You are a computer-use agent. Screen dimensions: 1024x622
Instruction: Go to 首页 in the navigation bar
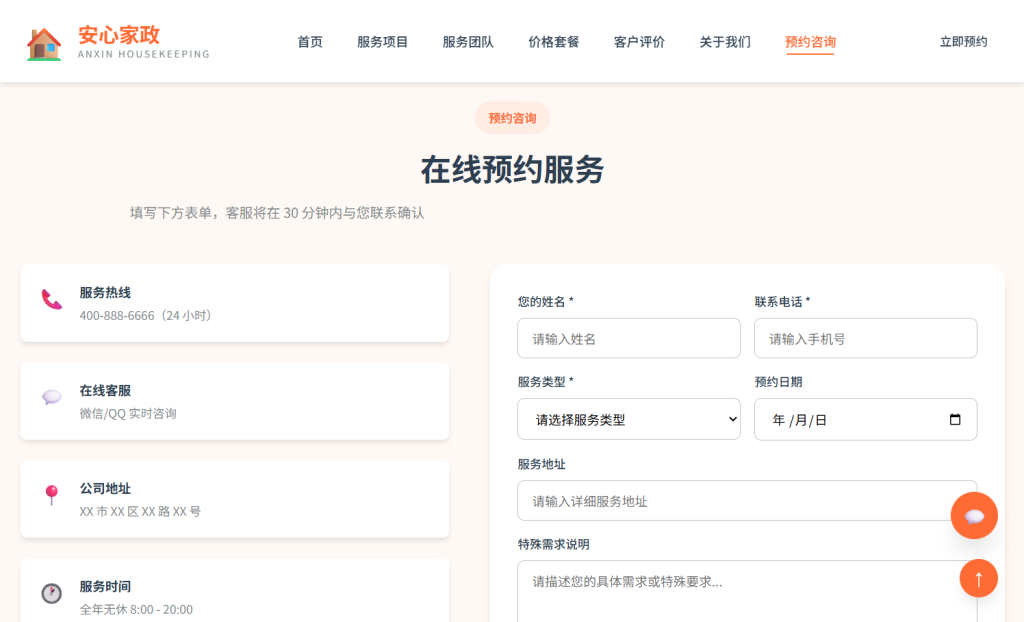[310, 42]
